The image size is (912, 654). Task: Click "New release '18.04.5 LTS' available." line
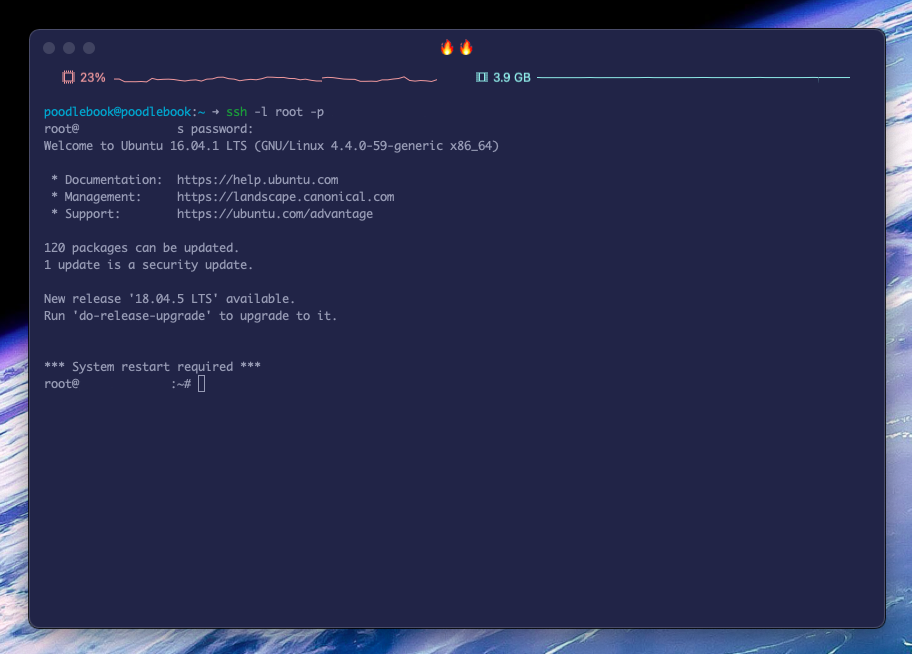(x=169, y=298)
